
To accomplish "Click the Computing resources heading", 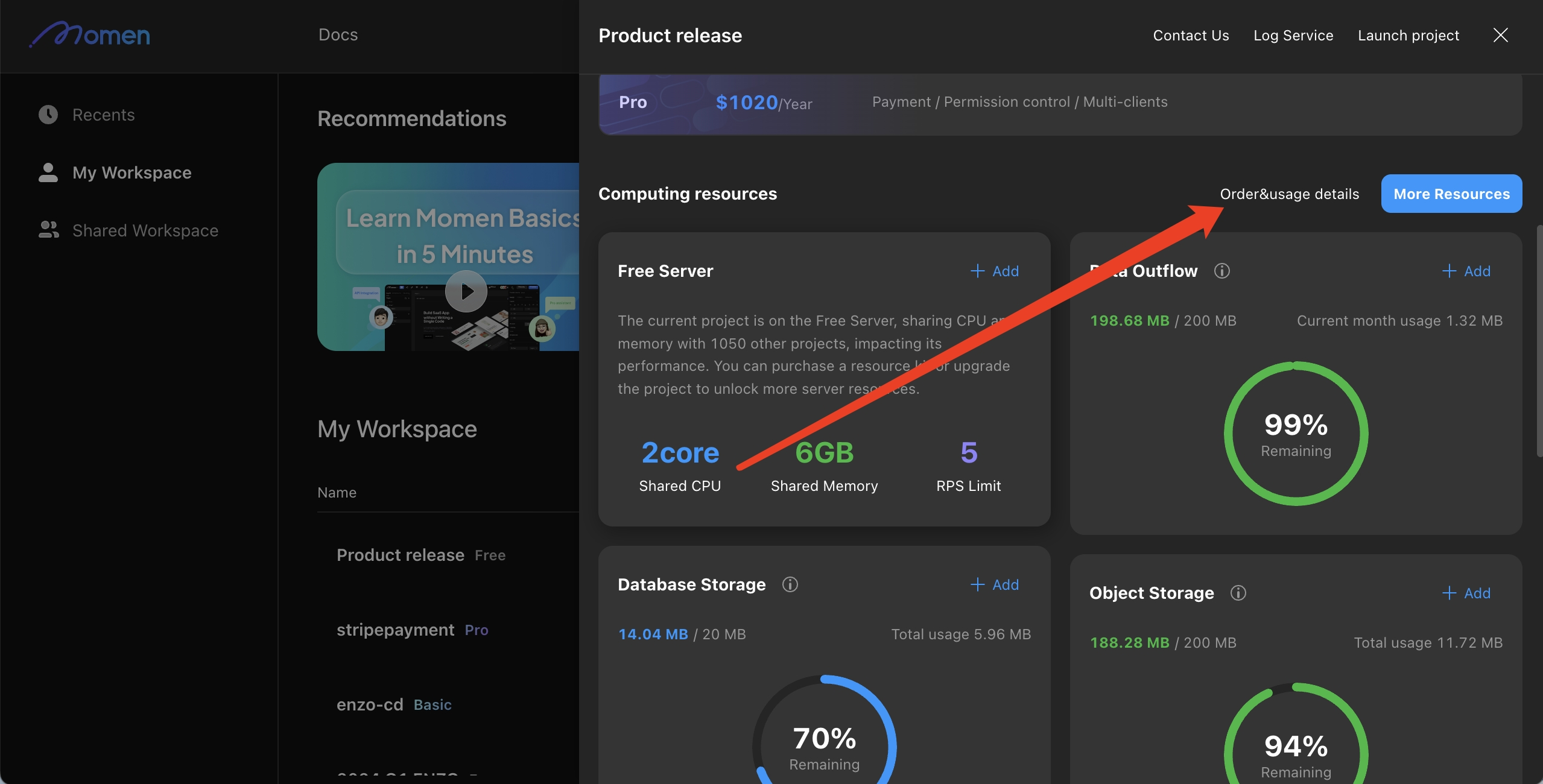I will 688,194.
